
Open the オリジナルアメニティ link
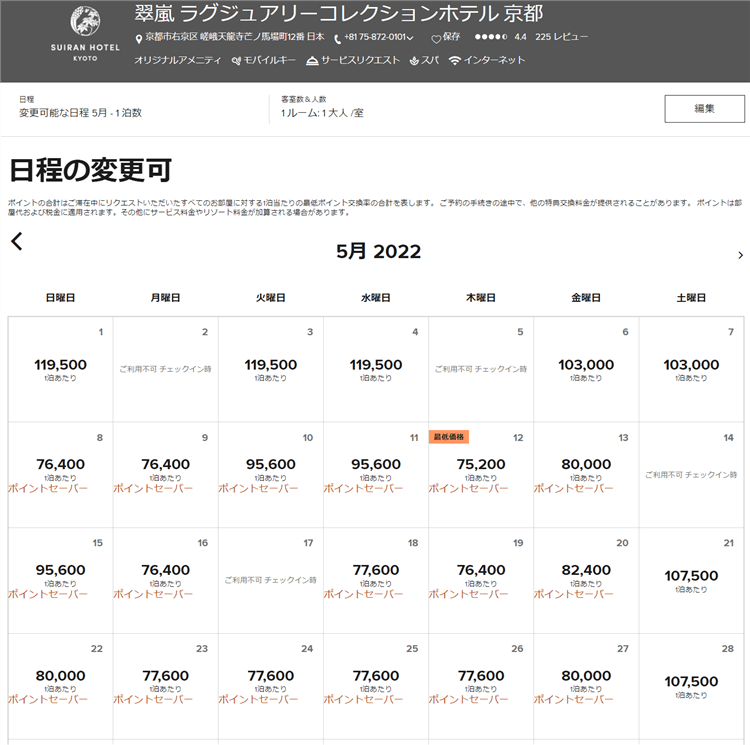click(177, 60)
